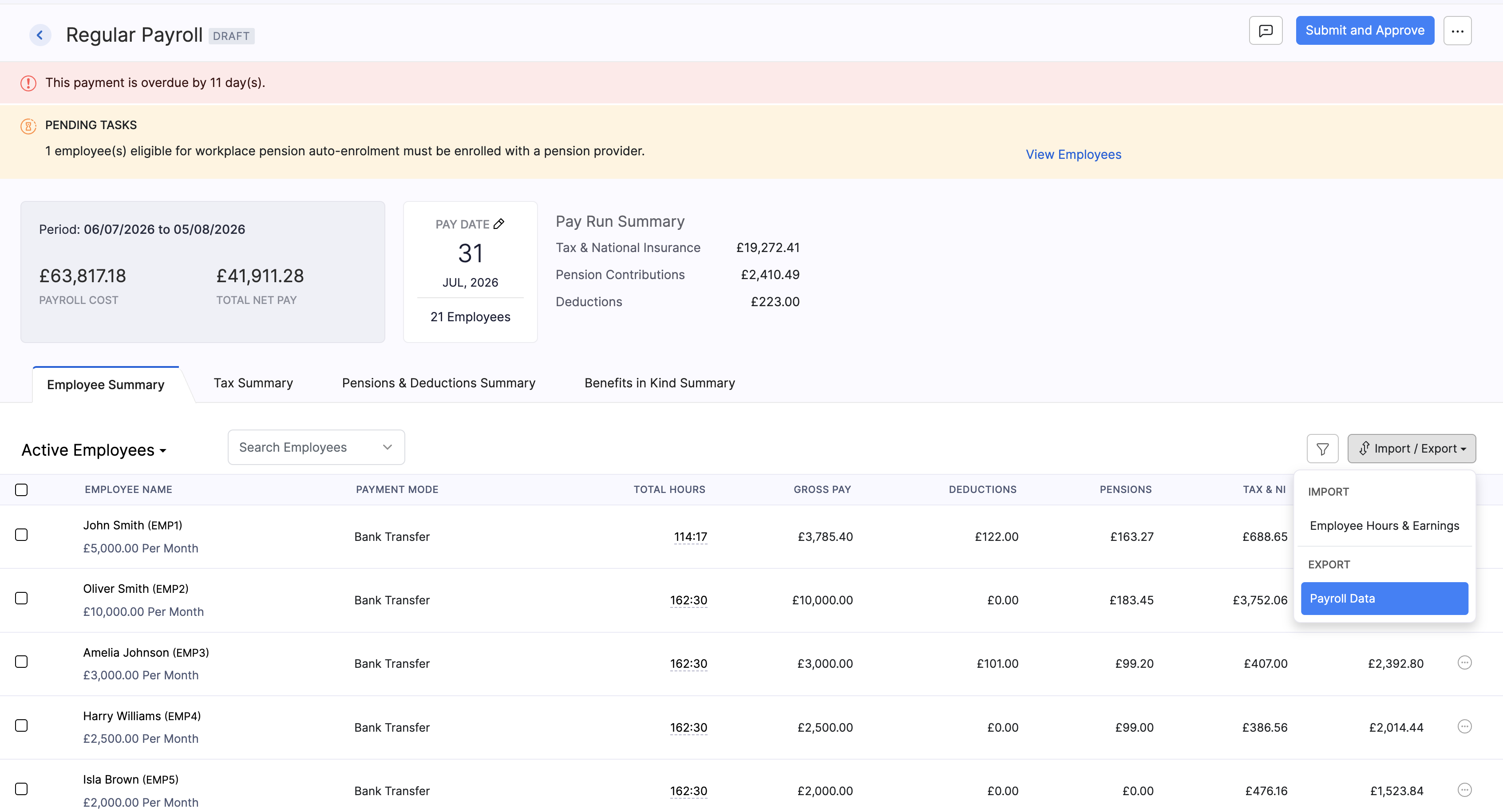Choose Employee Hours & Earnings import
This screenshot has height=812, width=1503.
point(1384,526)
